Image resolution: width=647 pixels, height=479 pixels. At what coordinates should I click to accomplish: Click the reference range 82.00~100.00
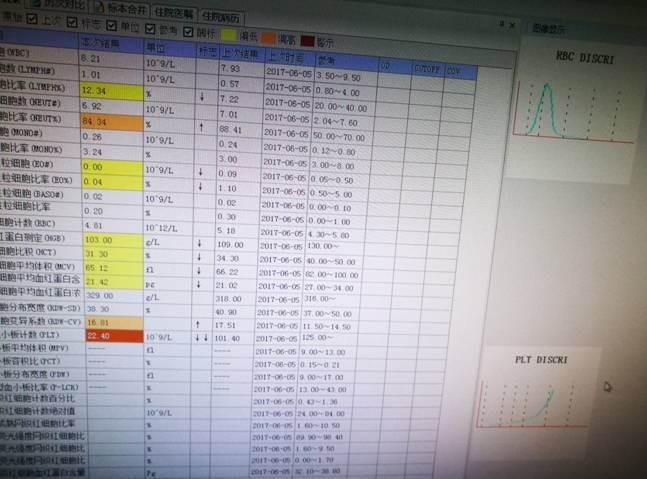pyautogui.click(x=331, y=275)
